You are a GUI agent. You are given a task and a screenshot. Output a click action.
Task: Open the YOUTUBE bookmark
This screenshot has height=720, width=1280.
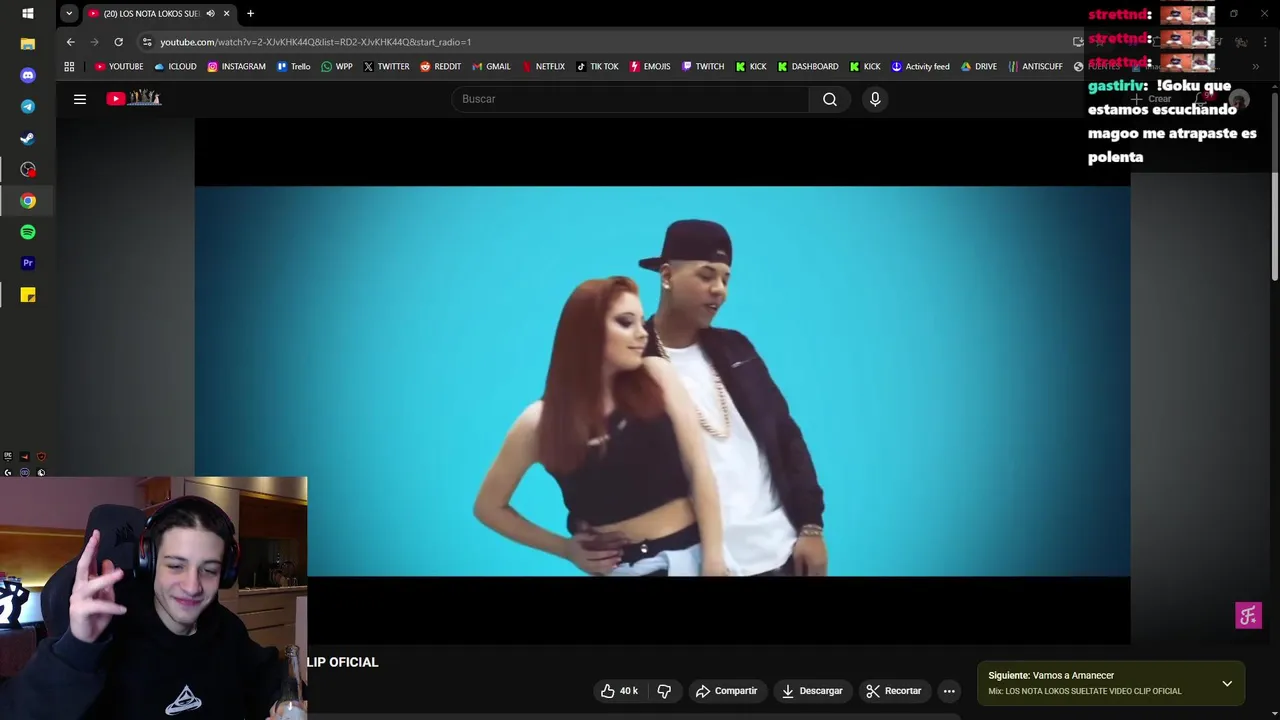(119, 67)
